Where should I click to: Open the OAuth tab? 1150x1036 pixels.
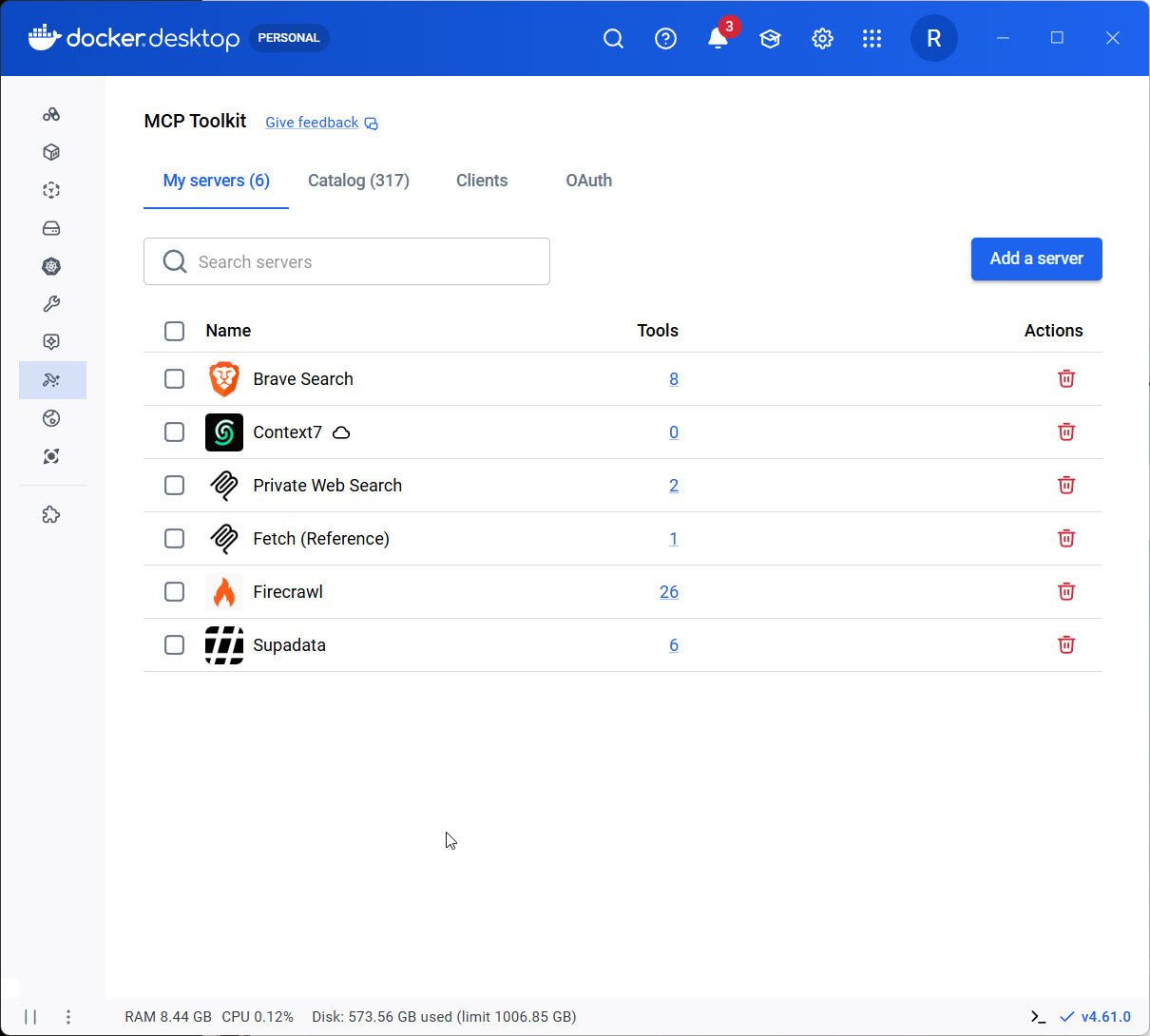click(x=588, y=181)
